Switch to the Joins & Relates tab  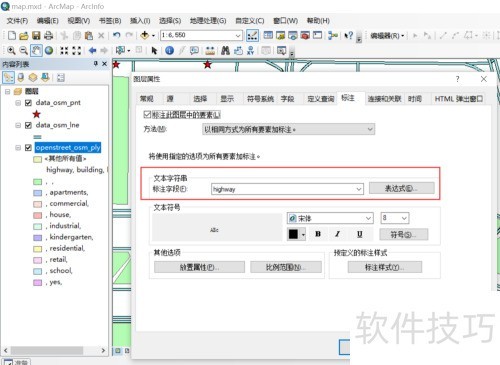point(384,99)
